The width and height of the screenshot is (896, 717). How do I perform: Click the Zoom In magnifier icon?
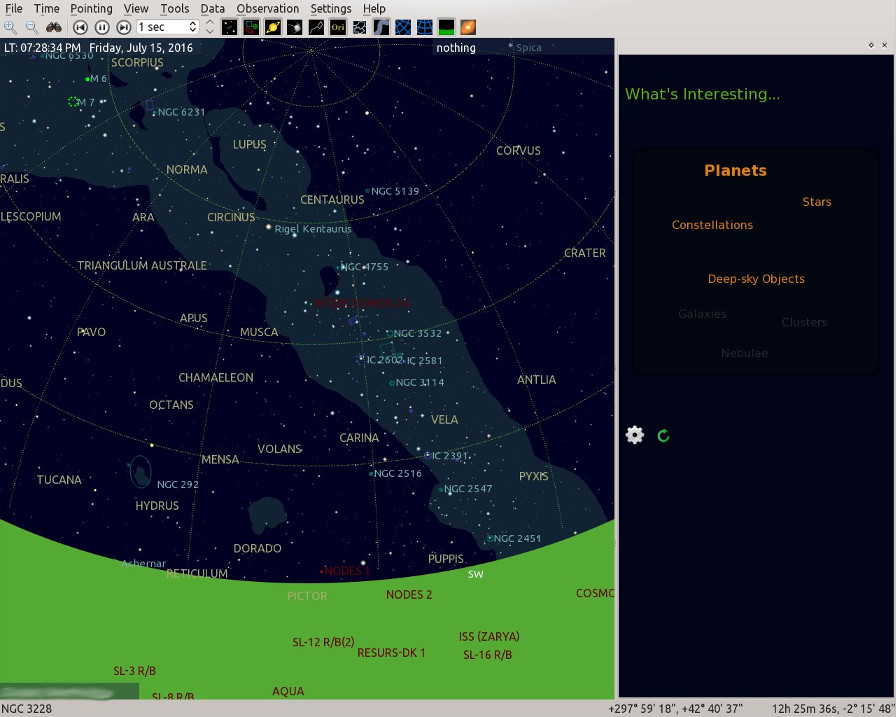[10, 27]
